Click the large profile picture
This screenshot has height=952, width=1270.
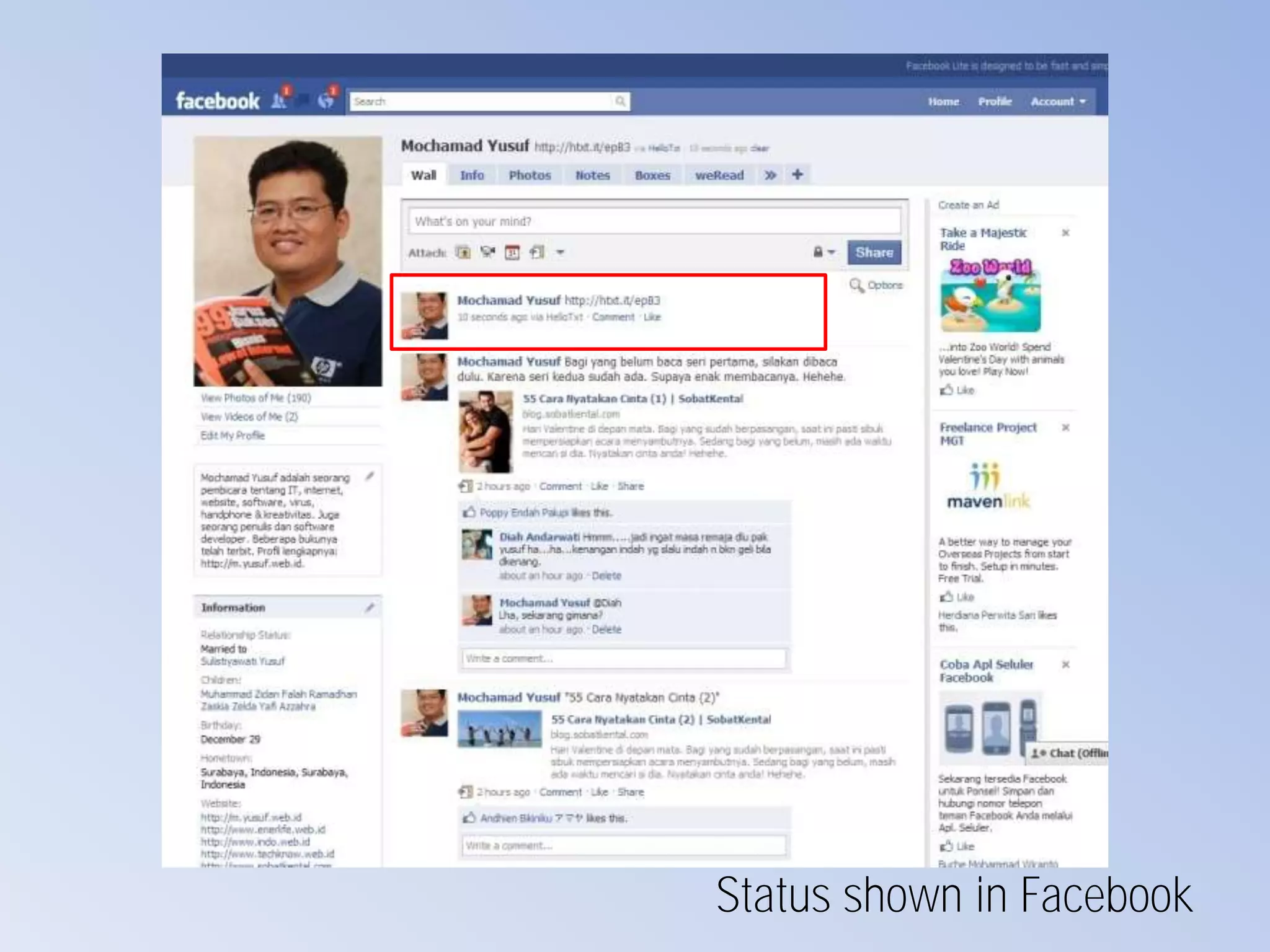pos(288,261)
